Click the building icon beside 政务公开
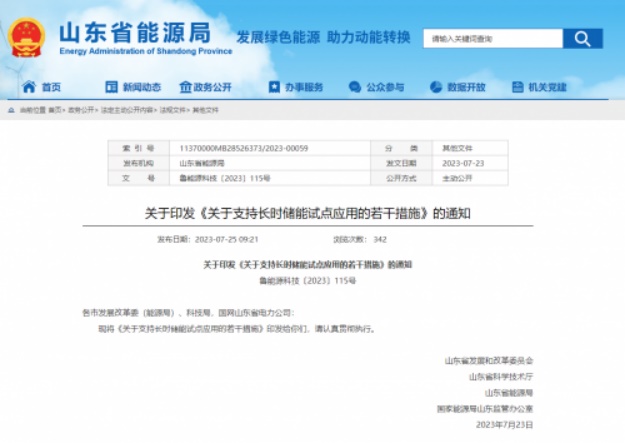 (x=185, y=87)
